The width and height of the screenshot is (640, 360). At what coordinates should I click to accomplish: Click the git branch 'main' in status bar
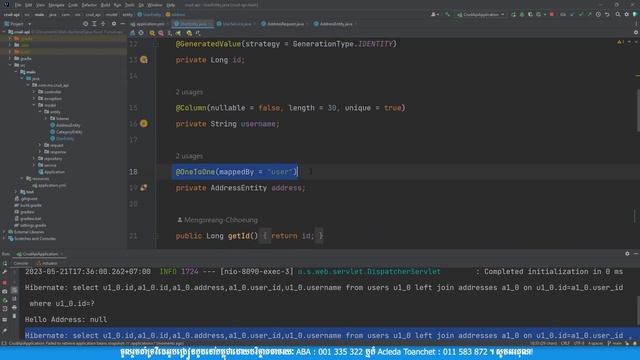[616, 344]
